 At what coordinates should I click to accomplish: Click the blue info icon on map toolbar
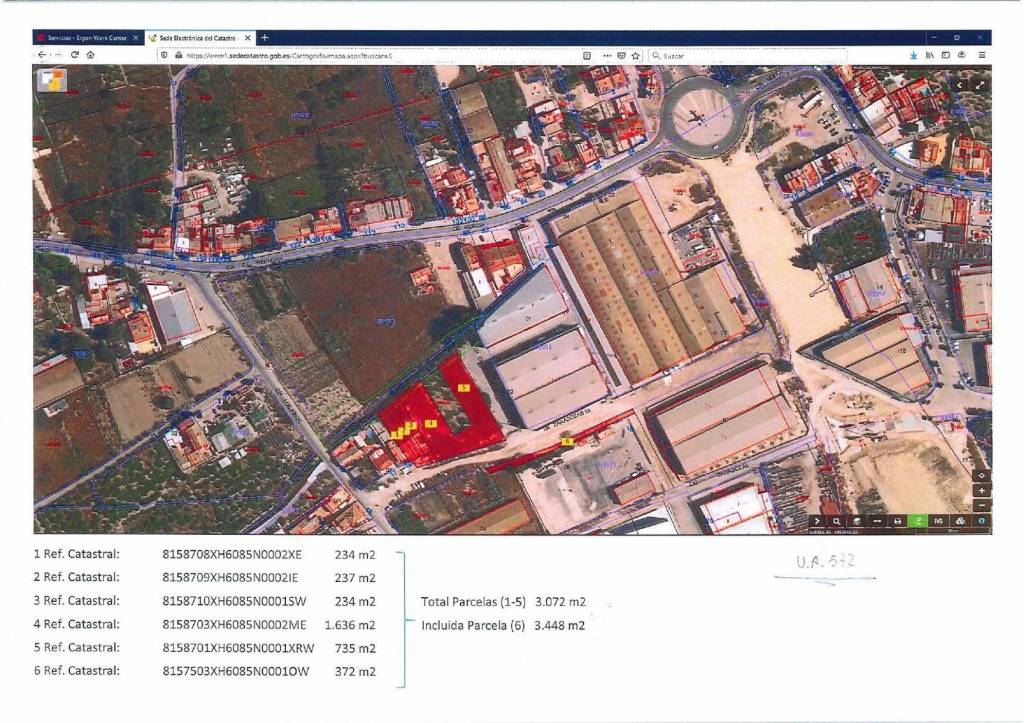[x=981, y=521]
